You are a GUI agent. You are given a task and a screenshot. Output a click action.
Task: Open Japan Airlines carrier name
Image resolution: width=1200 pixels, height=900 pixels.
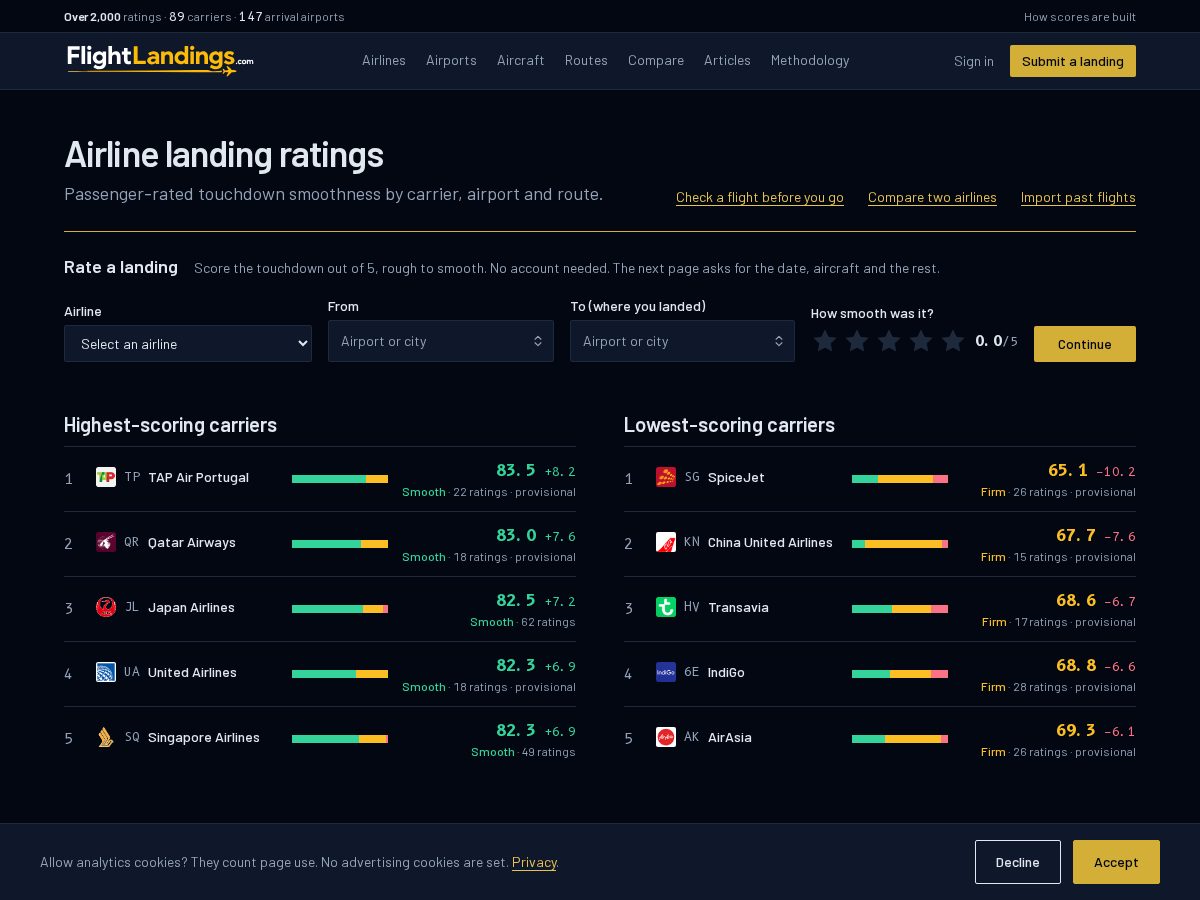191,607
